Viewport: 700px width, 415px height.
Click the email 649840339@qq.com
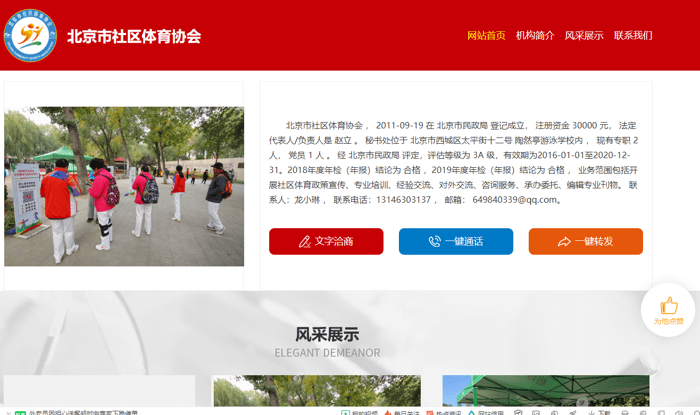pyautogui.click(x=515, y=199)
